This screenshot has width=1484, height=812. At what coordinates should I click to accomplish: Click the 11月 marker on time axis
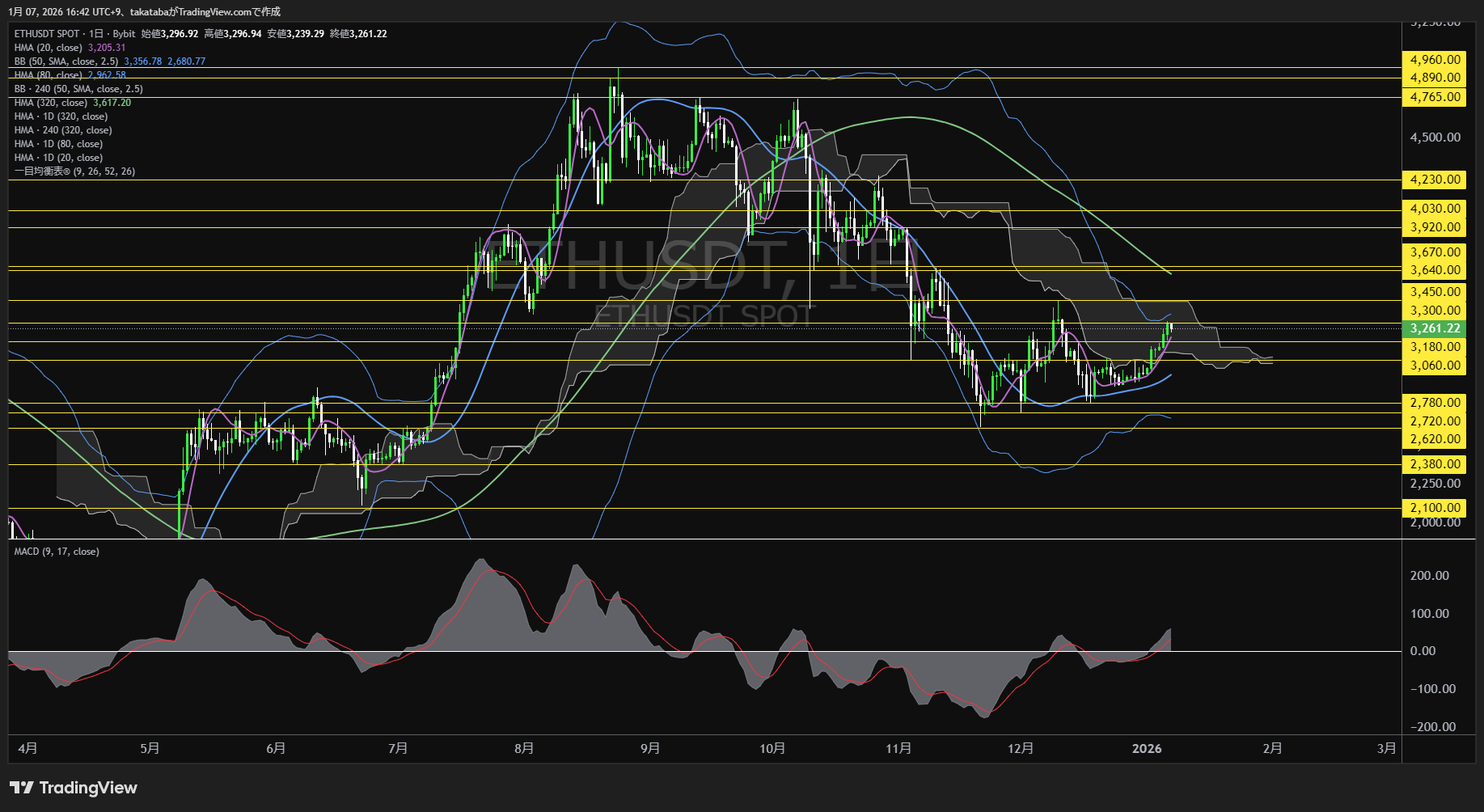pyautogui.click(x=898, y=748)
